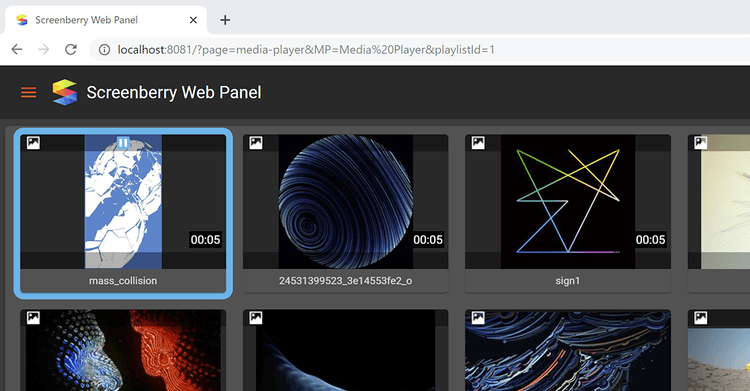Open a new browser tab

click(x=225, y=20)
